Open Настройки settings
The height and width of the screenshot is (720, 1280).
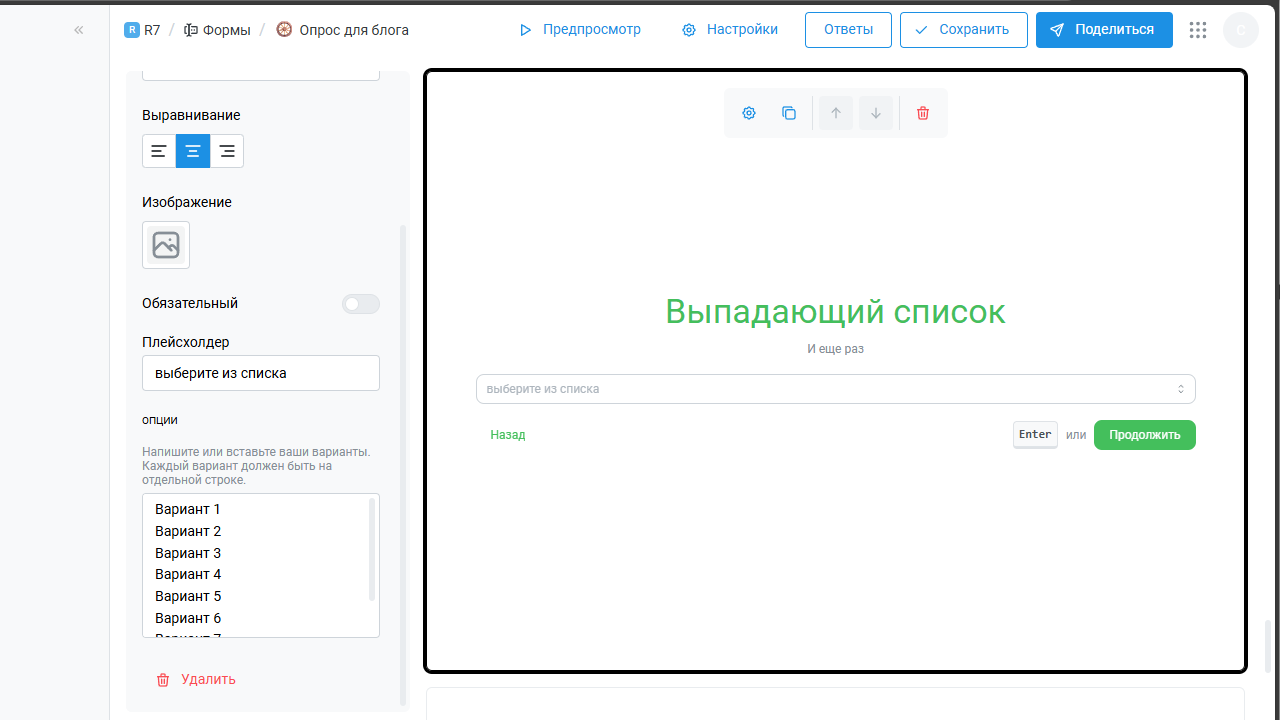coord(730,30)
